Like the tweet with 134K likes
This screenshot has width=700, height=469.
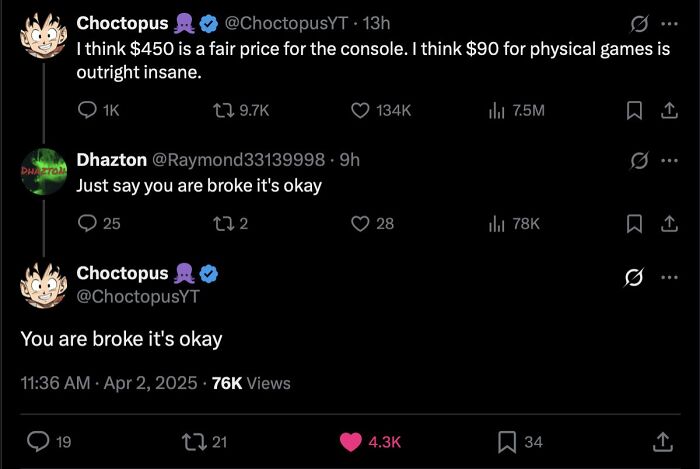point(361,111)
